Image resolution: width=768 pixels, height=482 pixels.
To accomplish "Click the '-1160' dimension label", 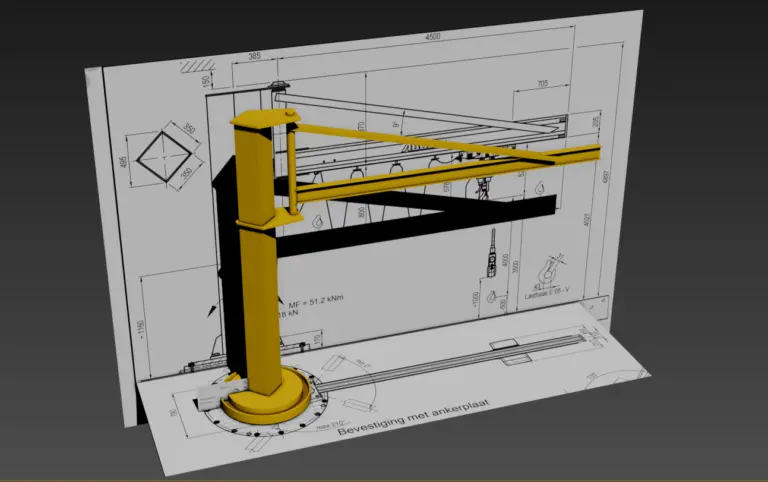I will [141, 330].
